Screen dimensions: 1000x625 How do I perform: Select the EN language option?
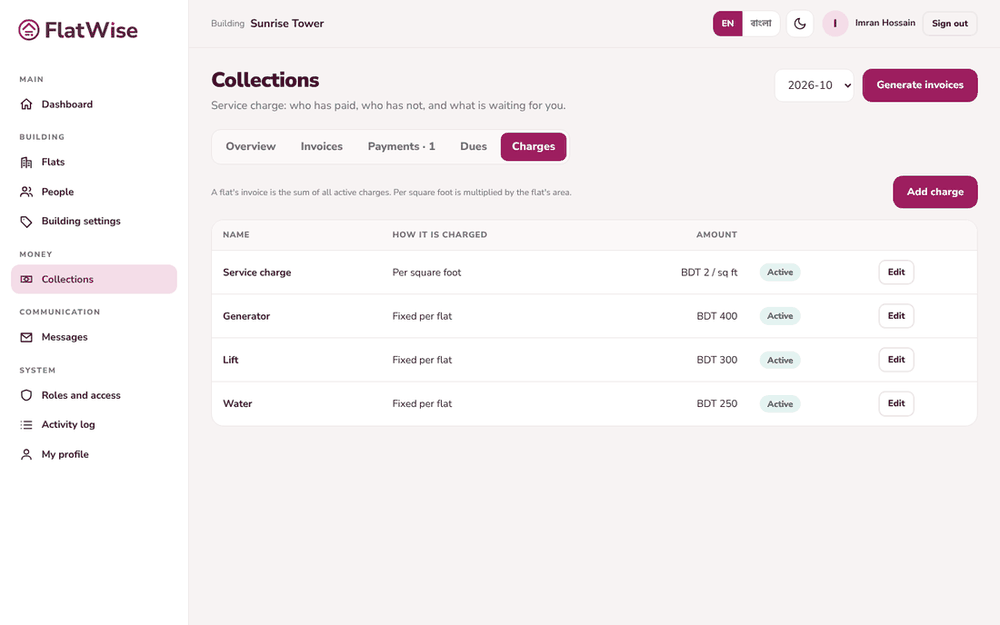tap(728, 24)
